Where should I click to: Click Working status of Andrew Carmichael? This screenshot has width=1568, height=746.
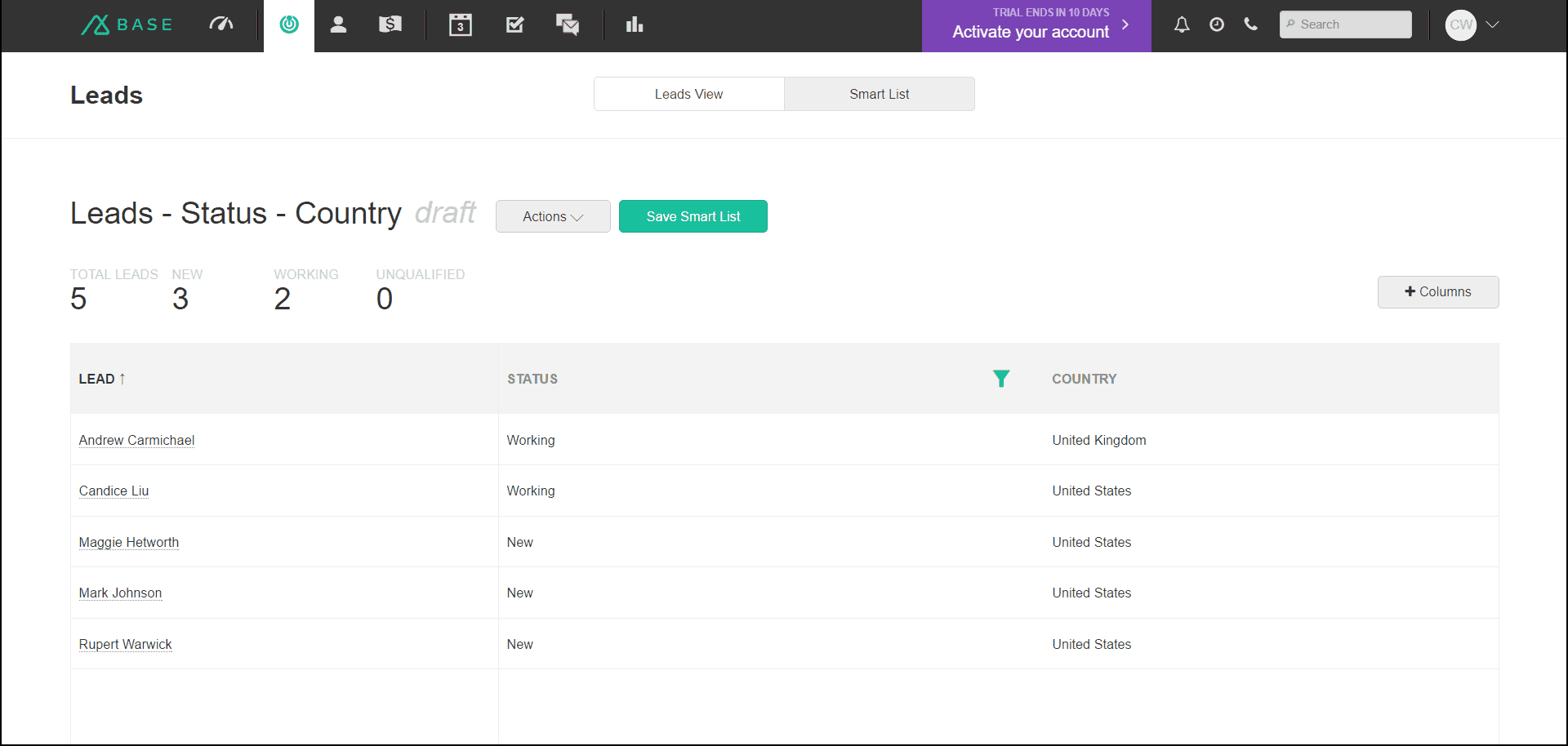[531, 440]
